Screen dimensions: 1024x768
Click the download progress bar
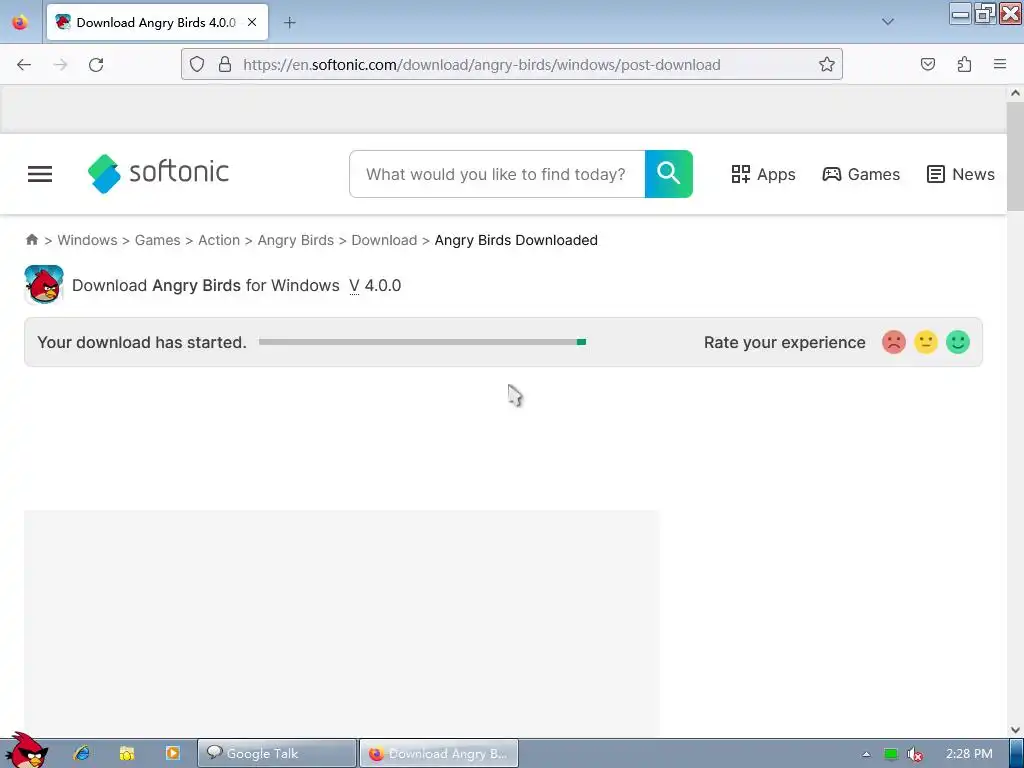pyautogui.click(x=423, y=342)
